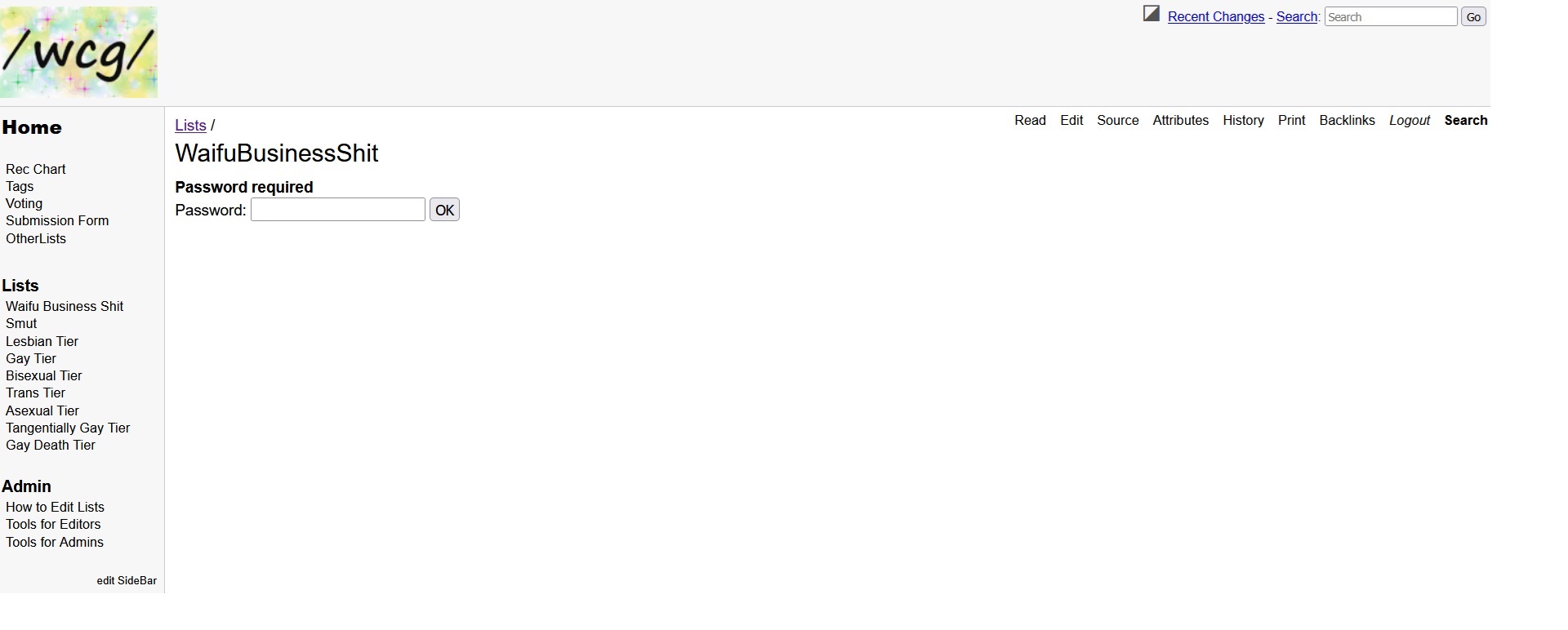1568x630 pixels.
Task: Submit password with the OK button
Action: (445, 210)
